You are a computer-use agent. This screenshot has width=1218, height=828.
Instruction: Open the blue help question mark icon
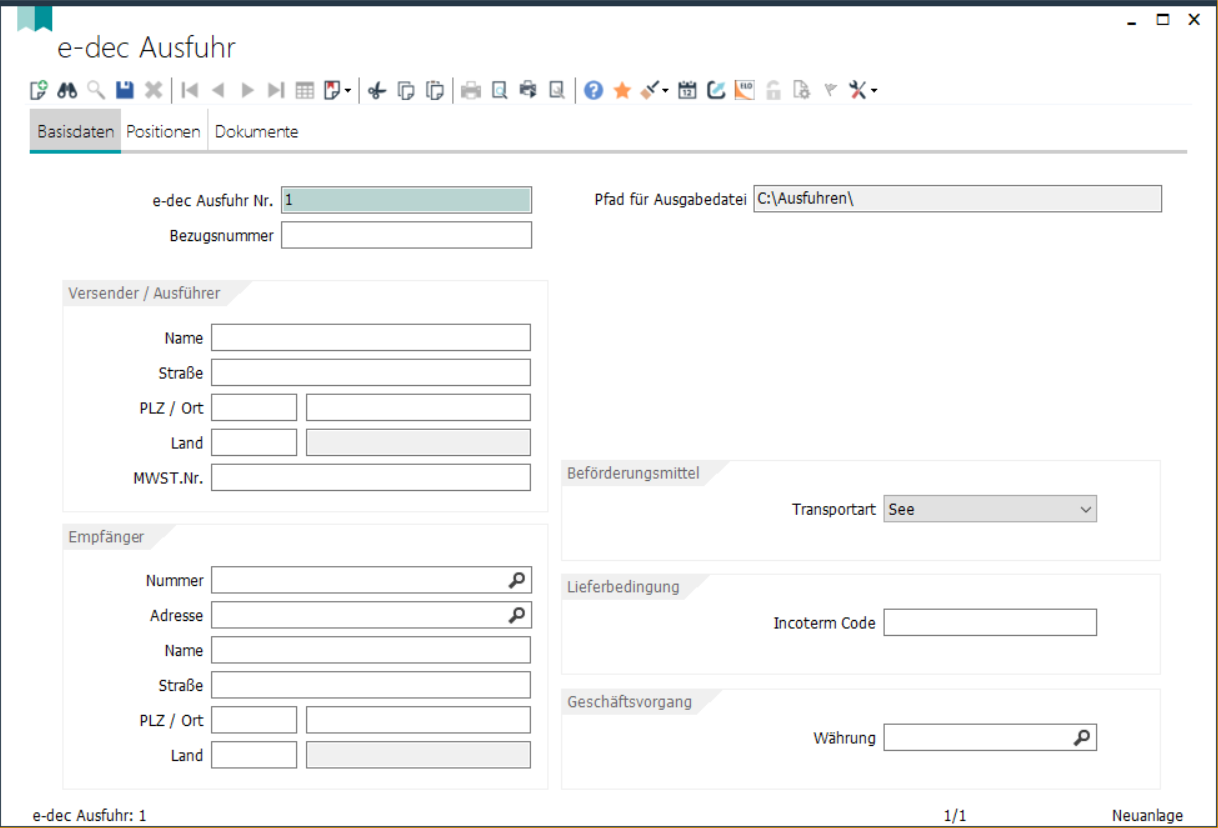593,91
